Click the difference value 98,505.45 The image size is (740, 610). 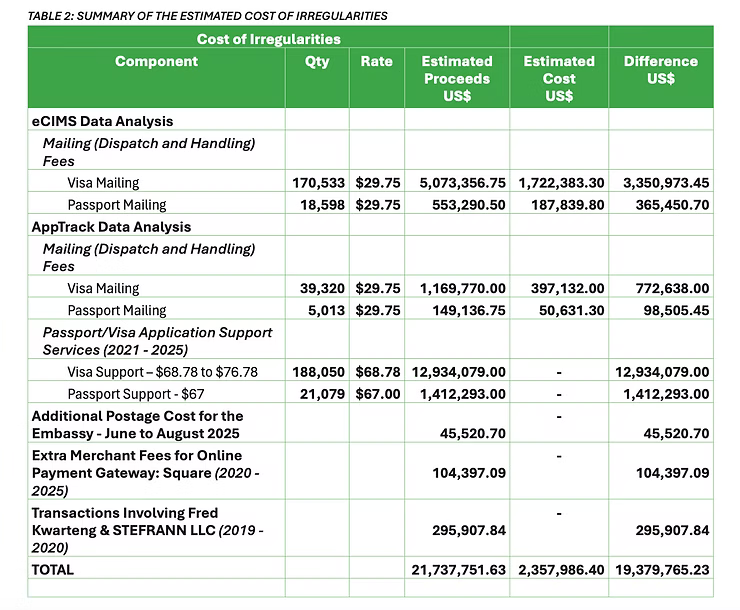click(x=676, y=310)
